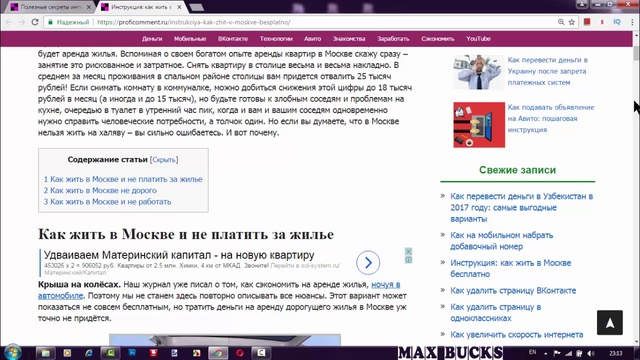Image resolution: width=640 pixels, height=360 pixels.
Task: Click the page vertical scrollbar thumb
Action: click(636, 53)
